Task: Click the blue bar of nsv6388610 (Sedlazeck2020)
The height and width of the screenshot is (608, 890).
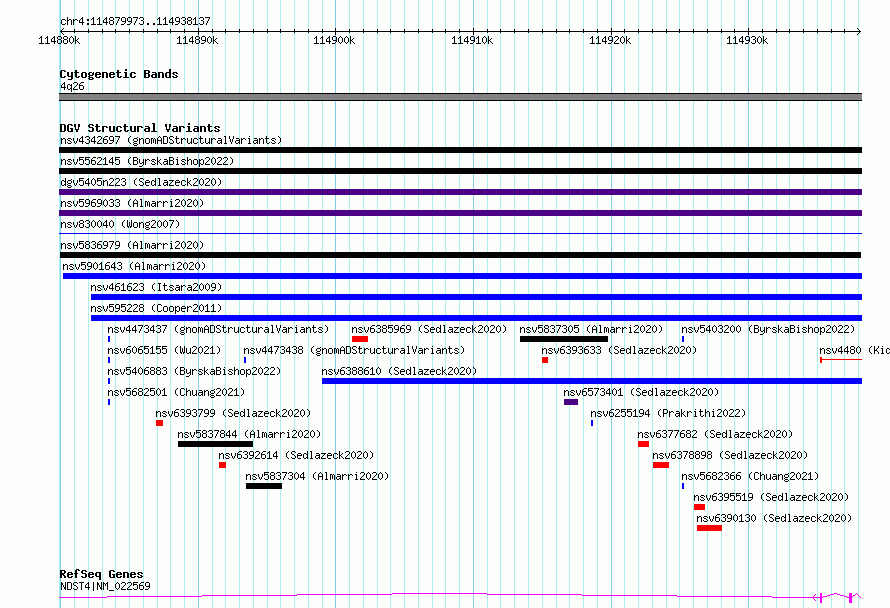Action: pos(592,381)
